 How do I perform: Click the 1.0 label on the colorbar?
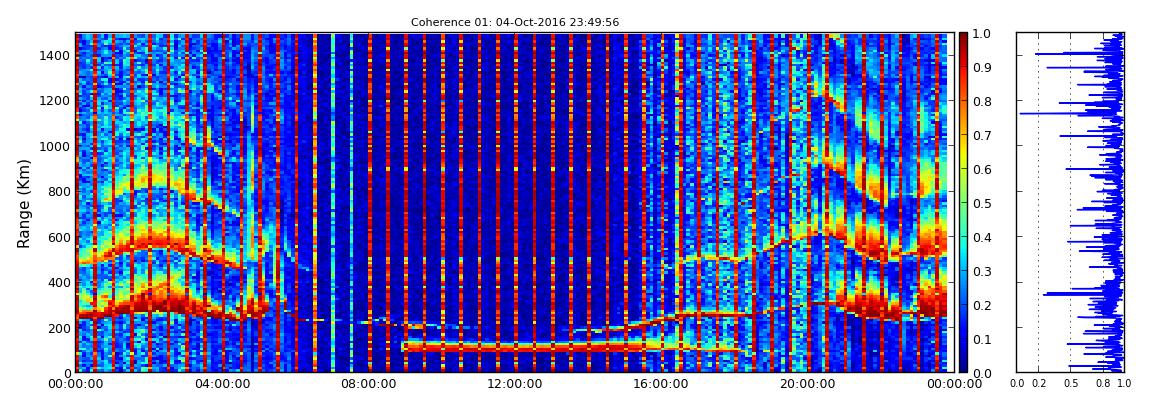tap(982, 34)
